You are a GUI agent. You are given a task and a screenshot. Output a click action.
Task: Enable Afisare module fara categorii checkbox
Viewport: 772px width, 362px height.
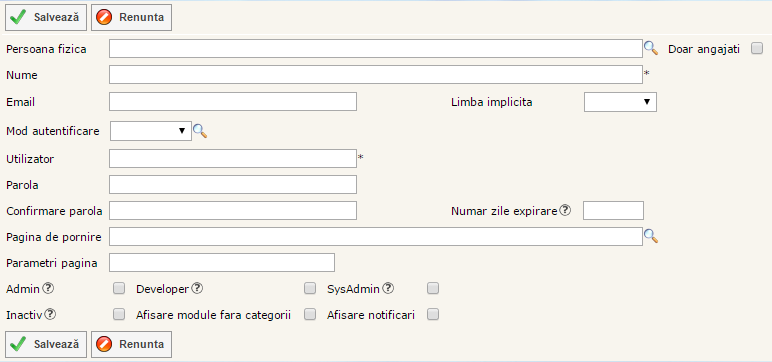click(x=310, y=314)
